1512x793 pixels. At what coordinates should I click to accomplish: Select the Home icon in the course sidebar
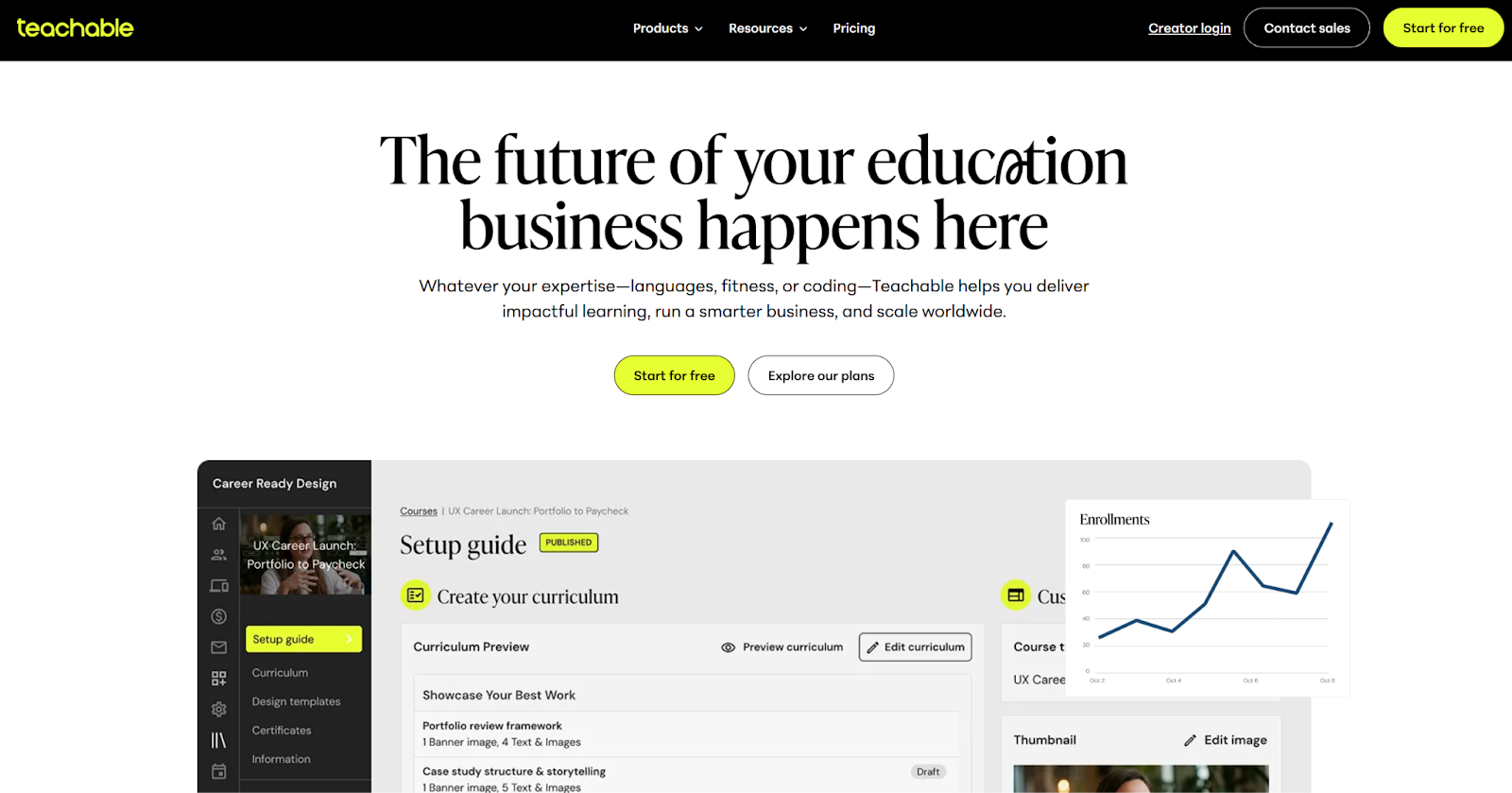[x=218, y=523]
